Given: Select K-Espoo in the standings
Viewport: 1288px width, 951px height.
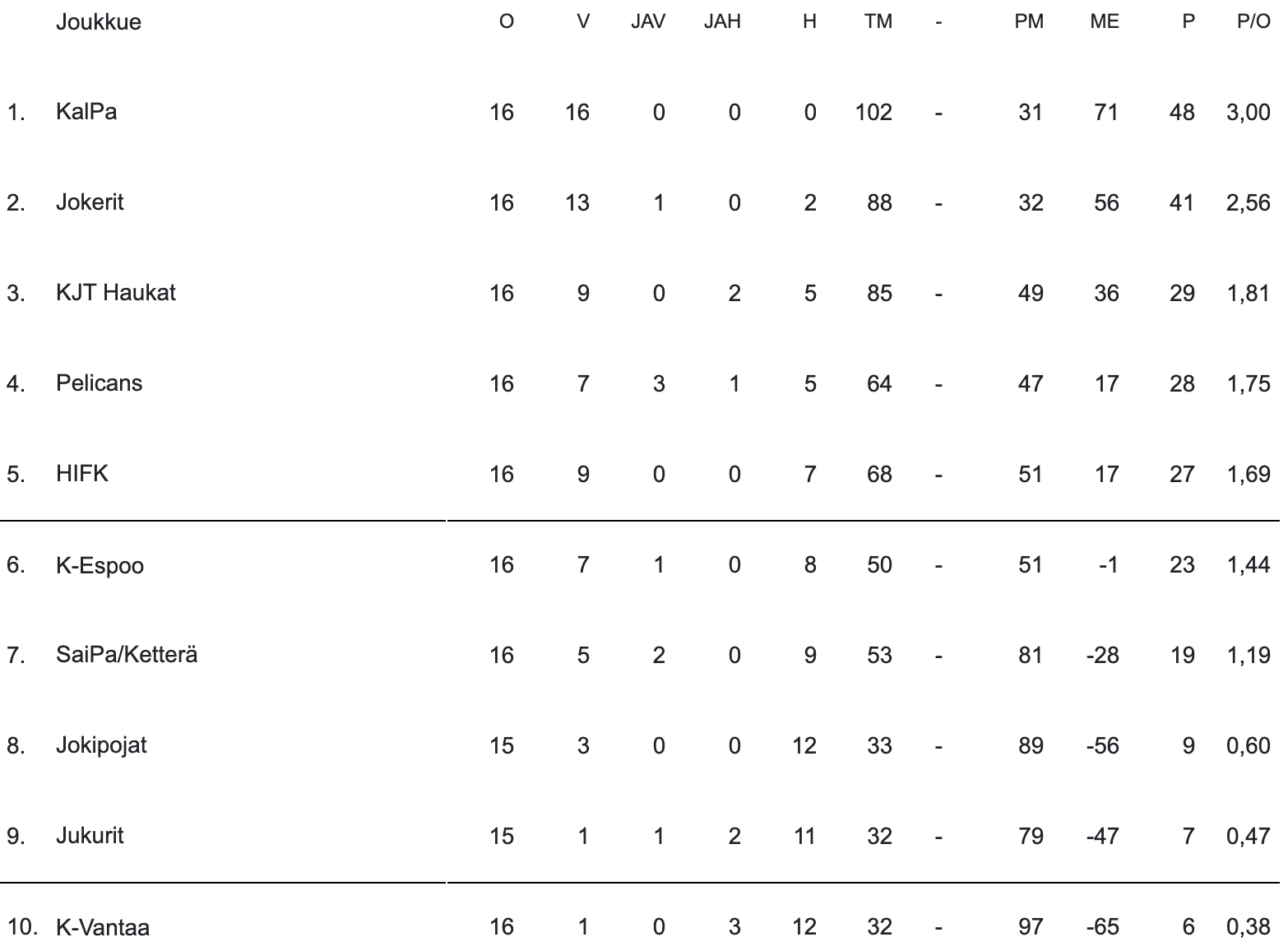Looking at the screenshot, I should pos(100,566).
